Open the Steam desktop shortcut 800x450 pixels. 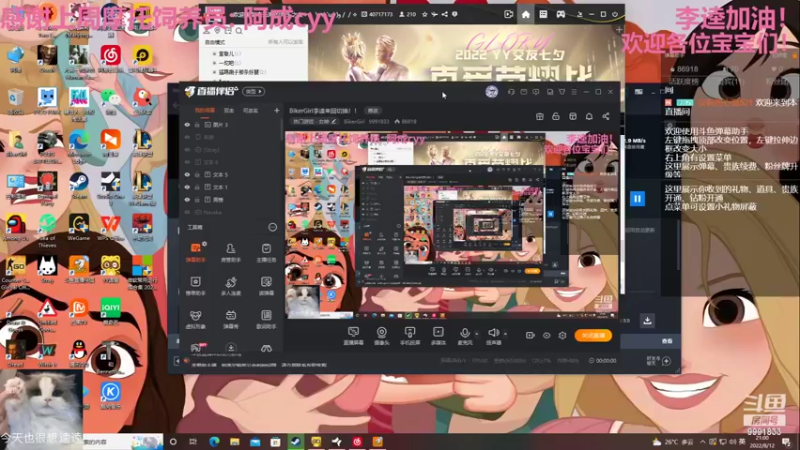pos(79,186)
